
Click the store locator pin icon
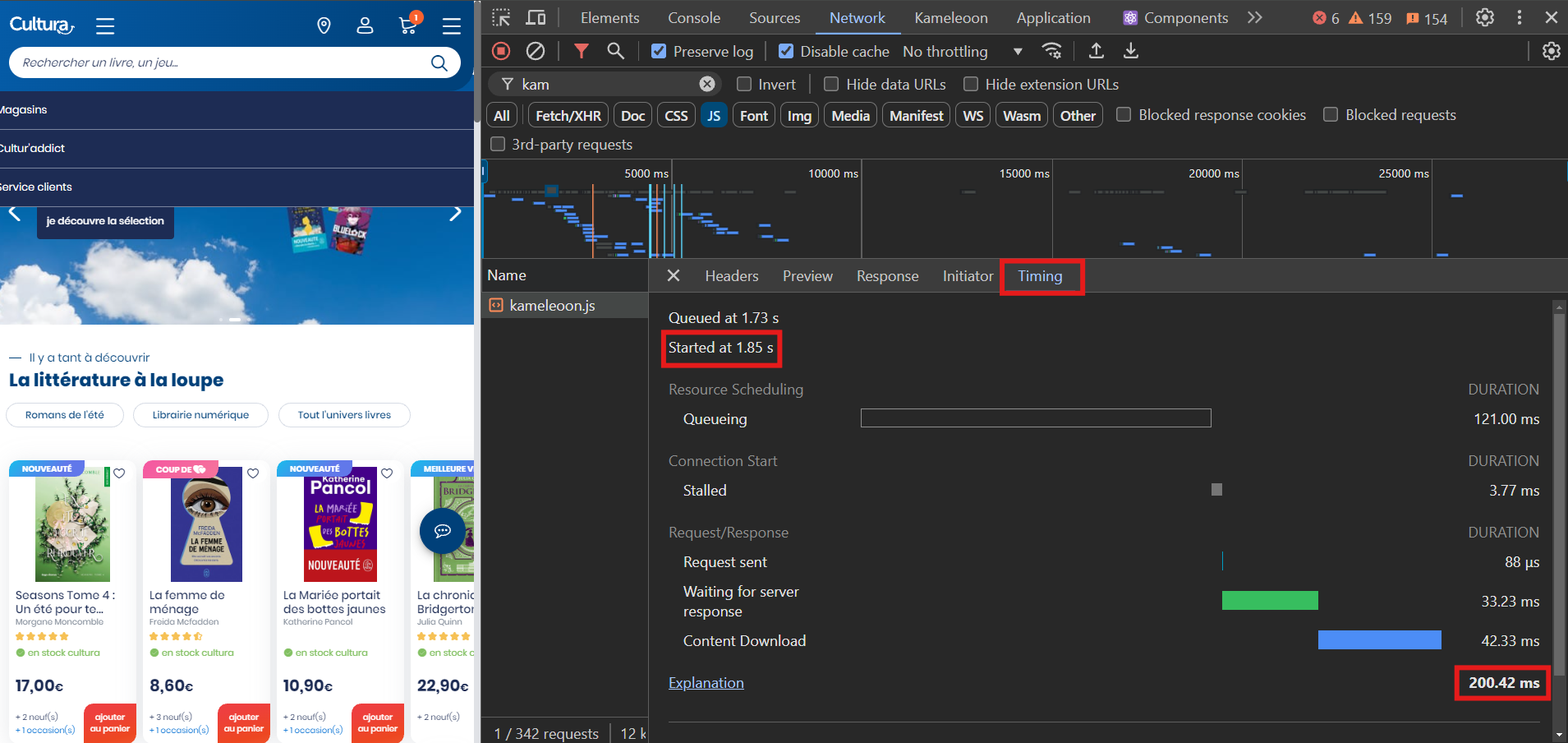324,25
